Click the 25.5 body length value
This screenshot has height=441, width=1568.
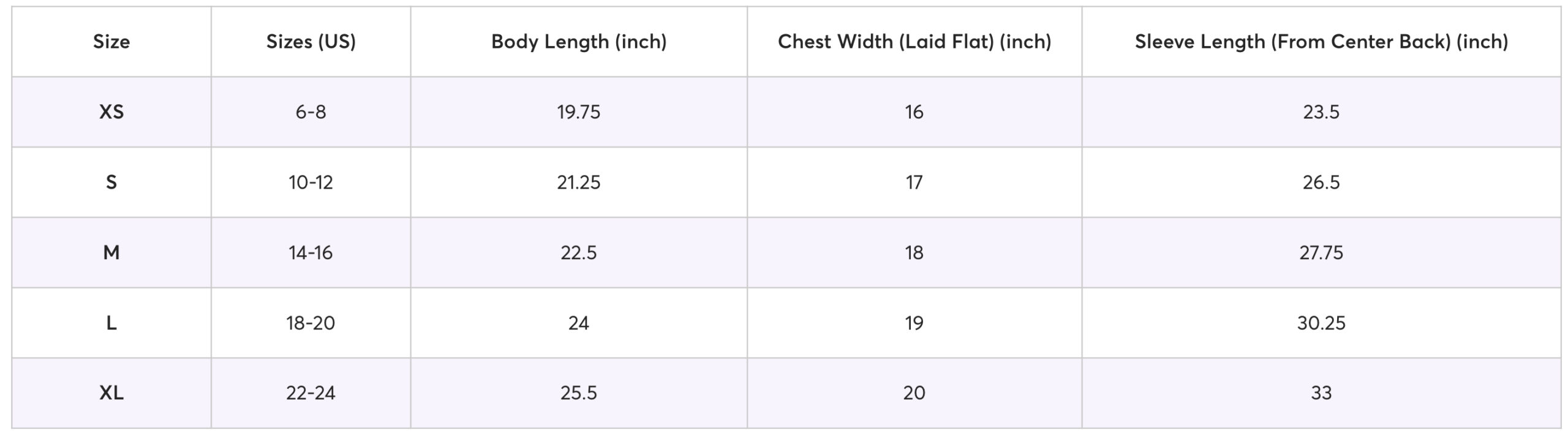[578, 393]
